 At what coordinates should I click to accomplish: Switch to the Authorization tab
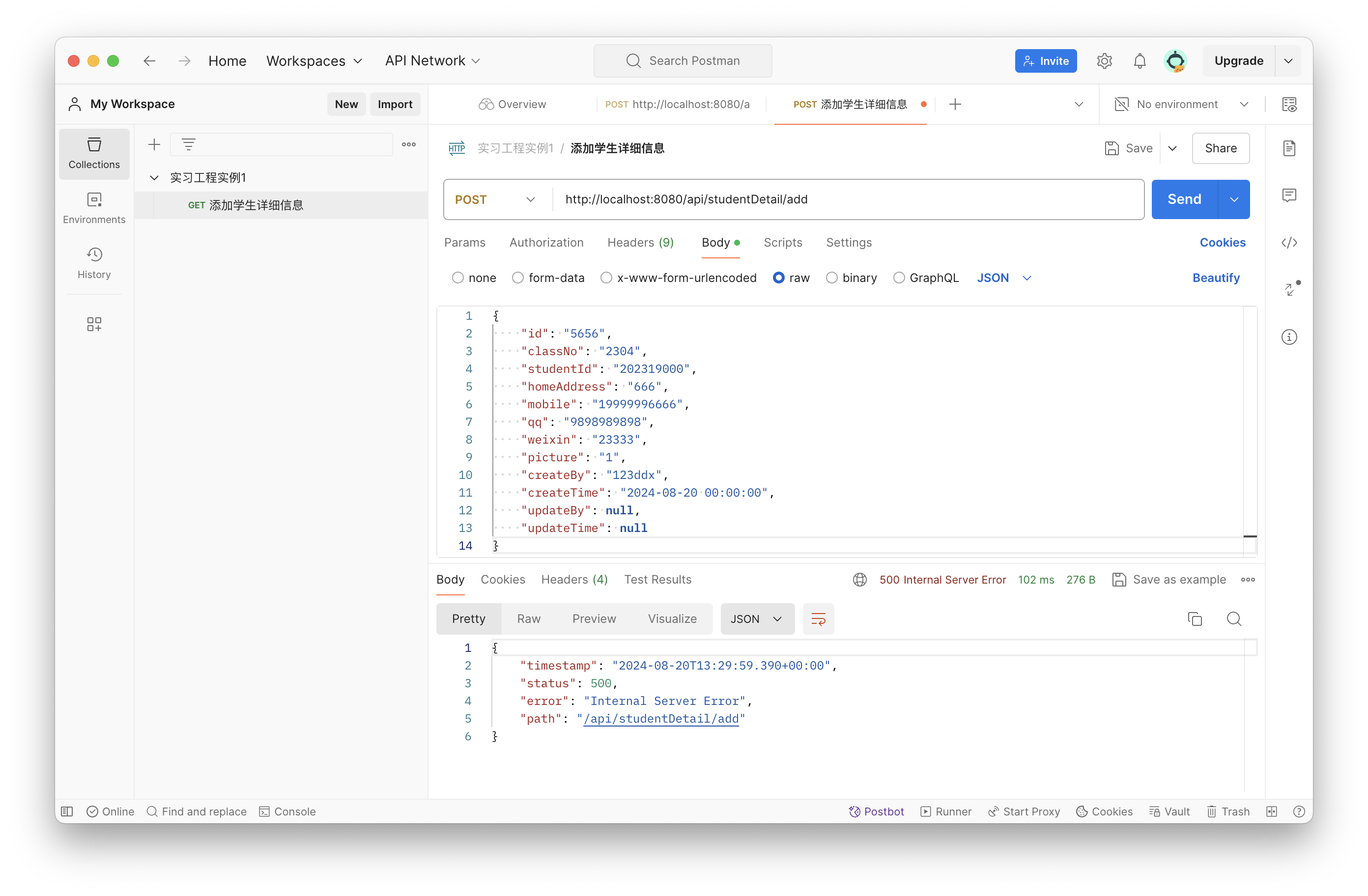pyautogui.click(x=546, y=243)
